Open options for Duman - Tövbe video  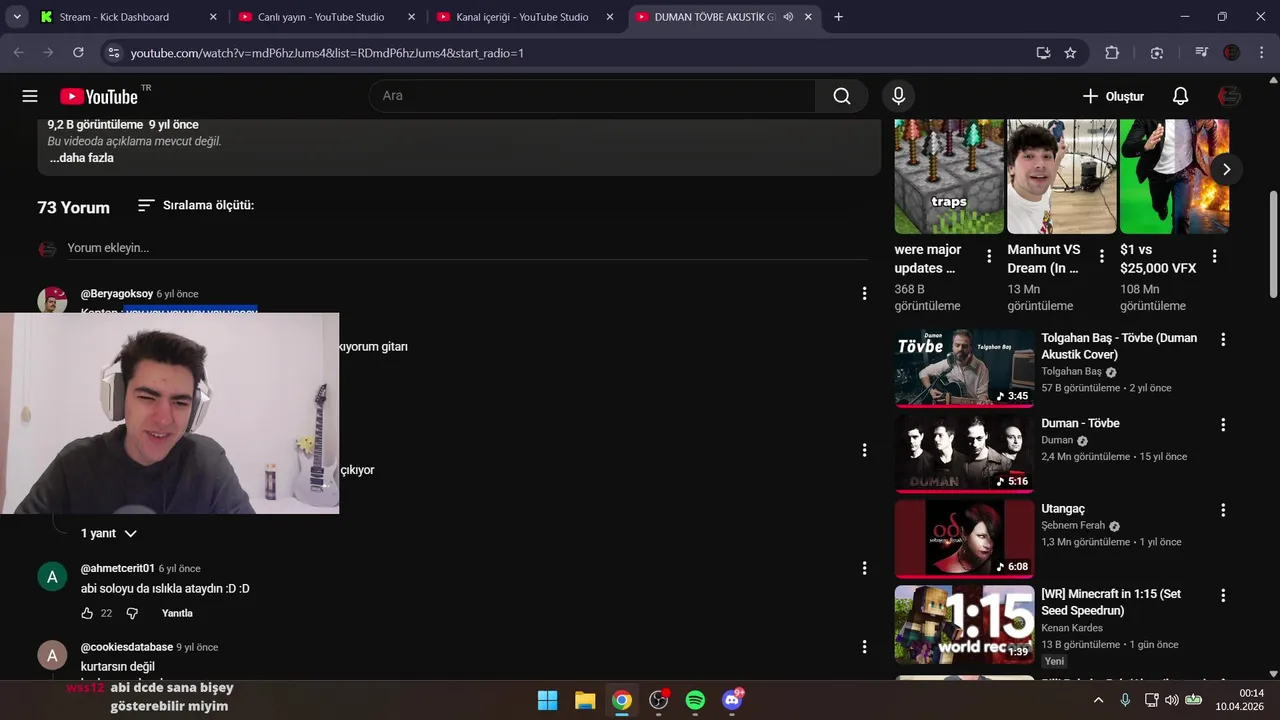coord(1222,425)
